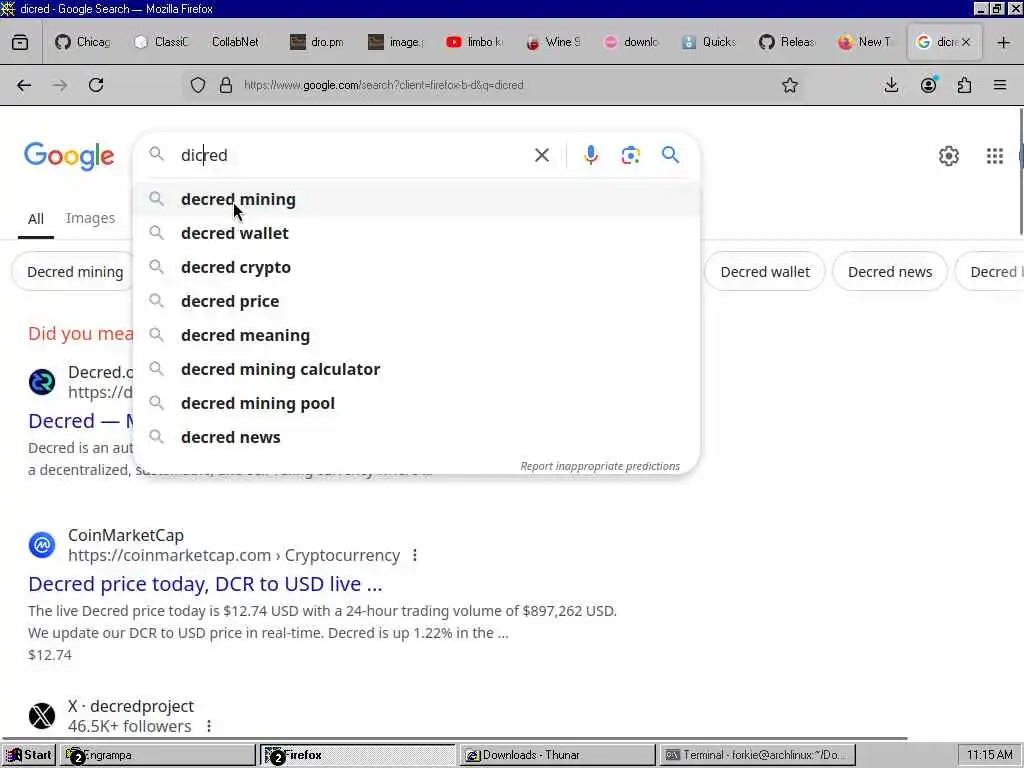
Task: Click the page vertical scrollbar
Action: (x=1020, y=171)
